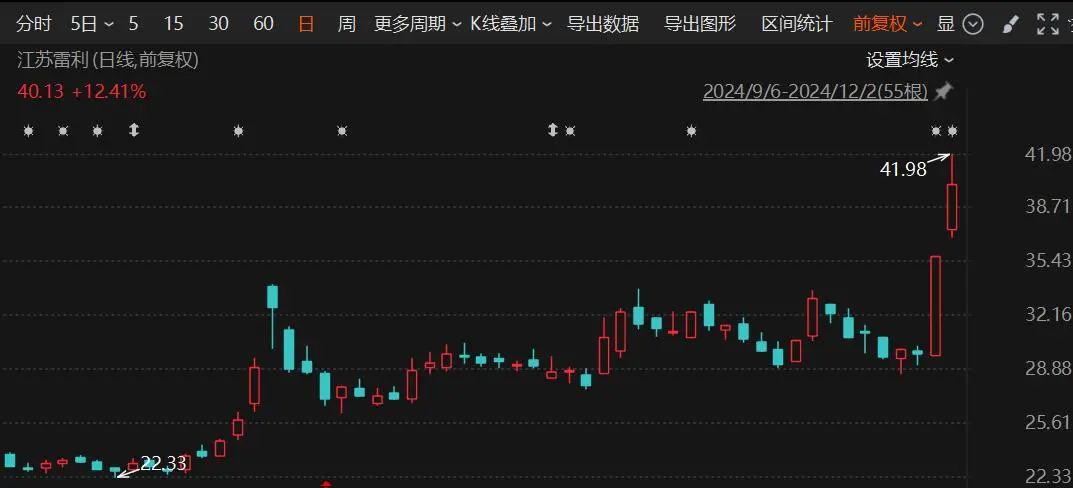Click the pin icon beside the date range
The image size is (1073, 488).
click(944, 91)
